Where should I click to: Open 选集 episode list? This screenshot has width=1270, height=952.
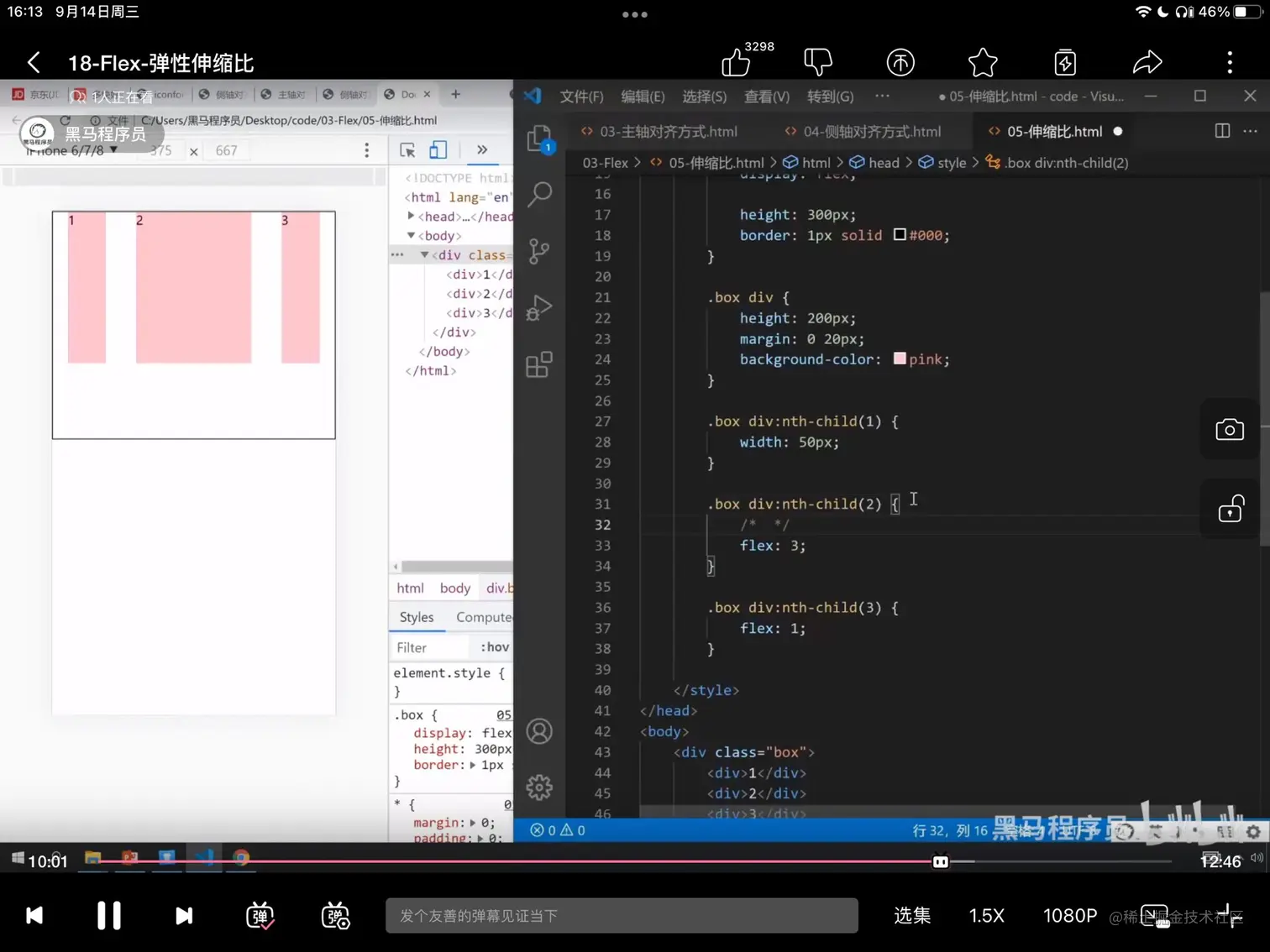pos(912,915)
